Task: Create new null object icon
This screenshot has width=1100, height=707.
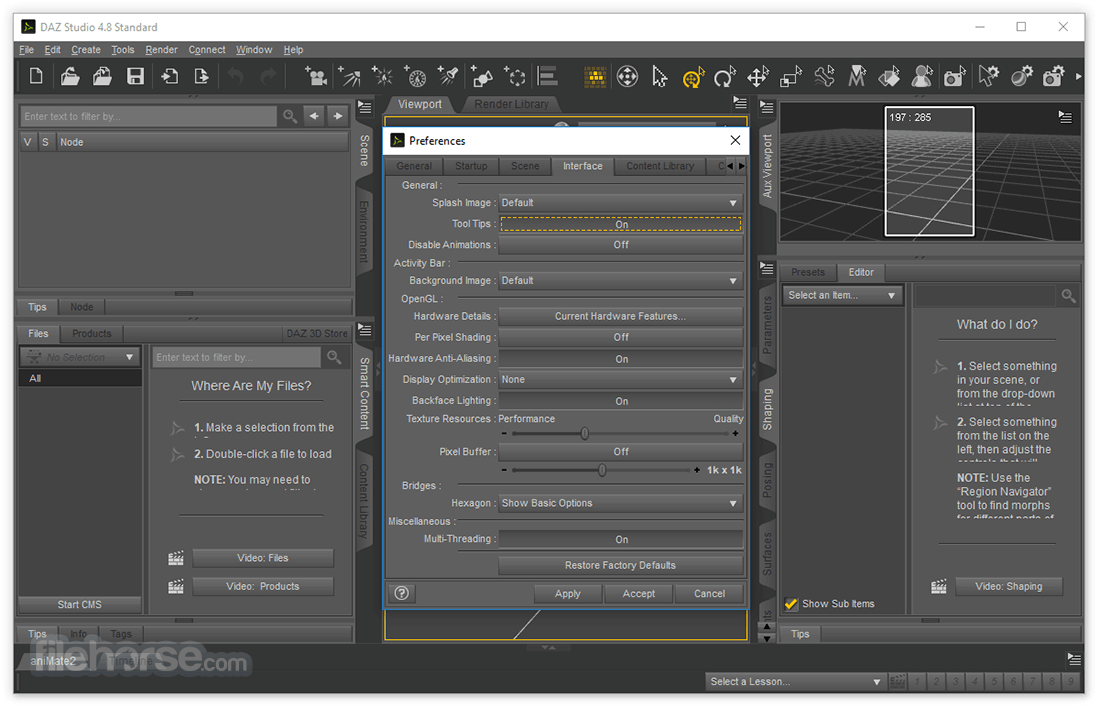Action: click(514, 76)
